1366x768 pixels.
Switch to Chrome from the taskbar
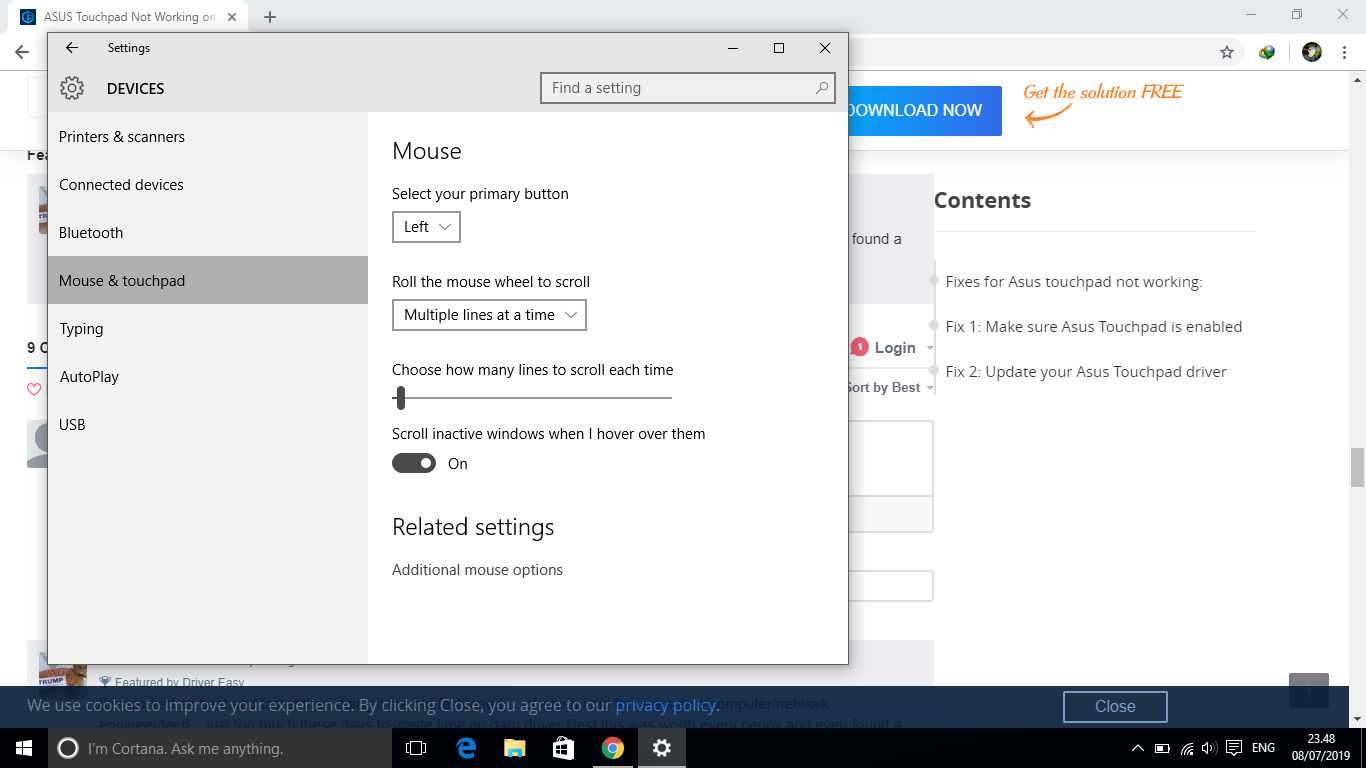pos(612,748)
